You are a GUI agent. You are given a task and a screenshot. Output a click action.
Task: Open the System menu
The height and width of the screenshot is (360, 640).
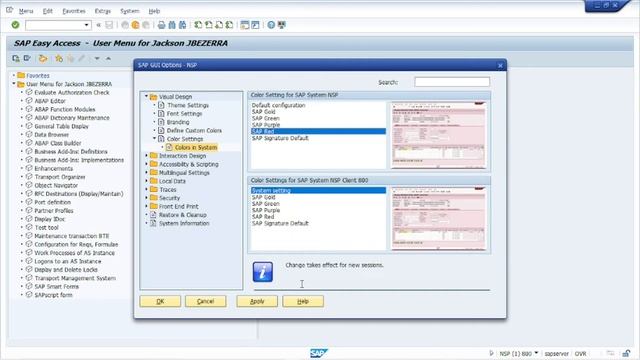click(129, 11)
